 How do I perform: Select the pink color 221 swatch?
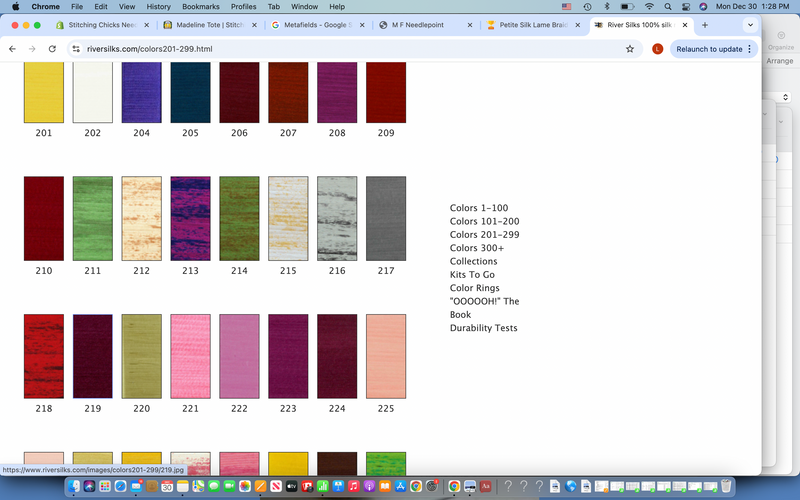(190, 356)
